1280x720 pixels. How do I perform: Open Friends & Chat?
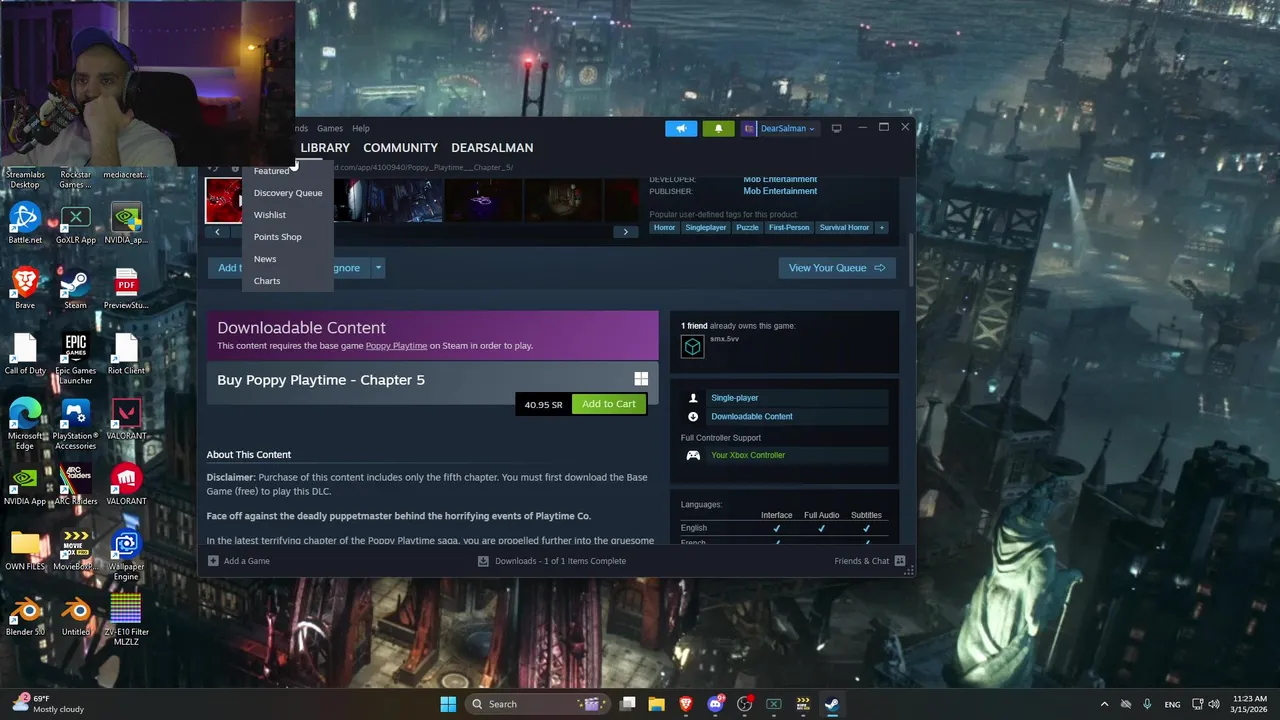pos(870,561)
